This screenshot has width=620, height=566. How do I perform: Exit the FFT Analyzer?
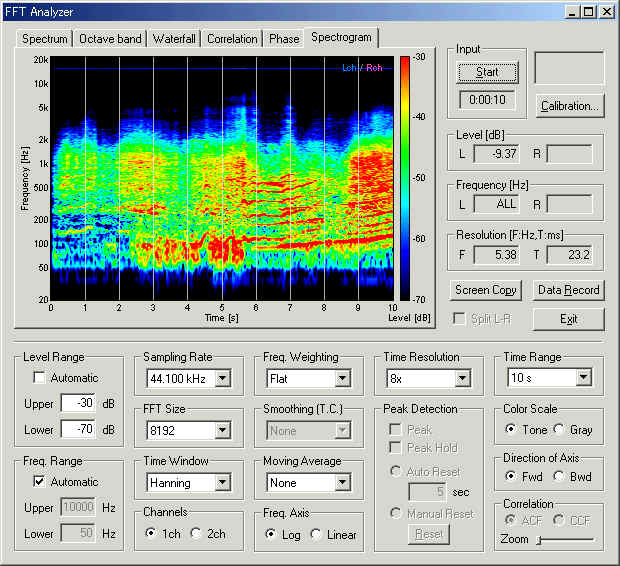point(568,319)
